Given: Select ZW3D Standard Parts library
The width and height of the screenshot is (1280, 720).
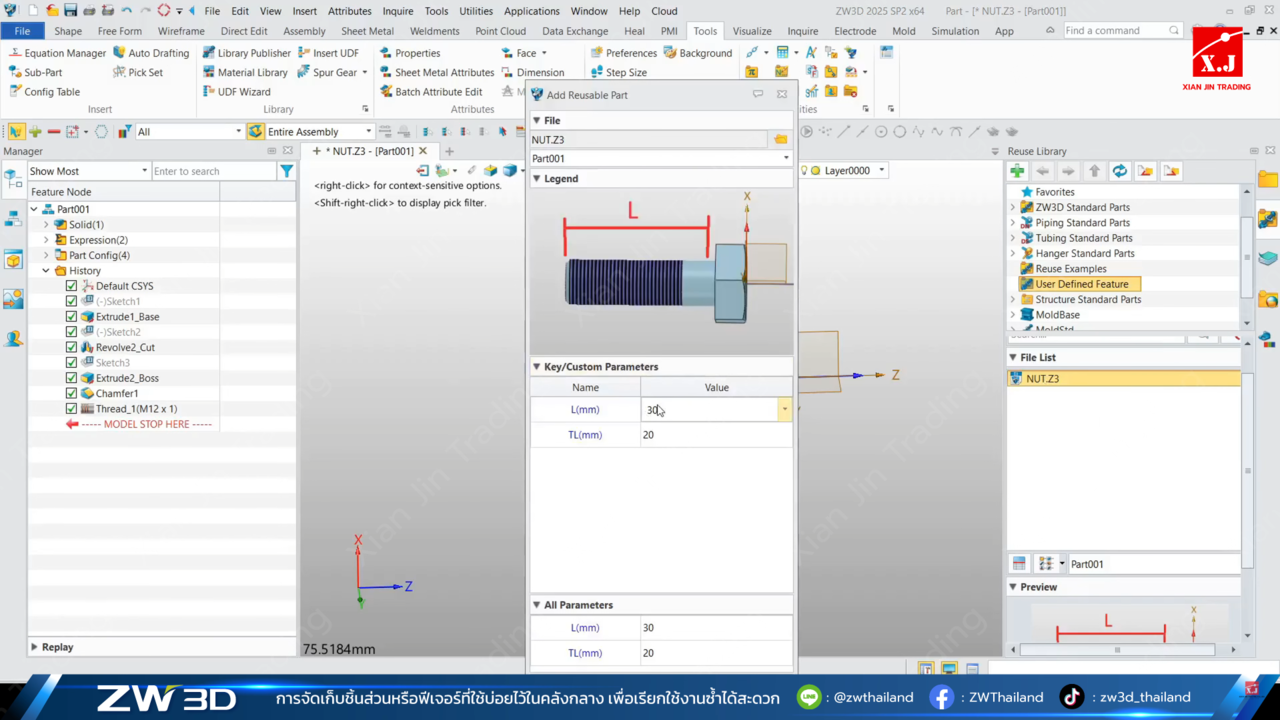Looking at the screenshot, I should click(x=1082, y=207).
